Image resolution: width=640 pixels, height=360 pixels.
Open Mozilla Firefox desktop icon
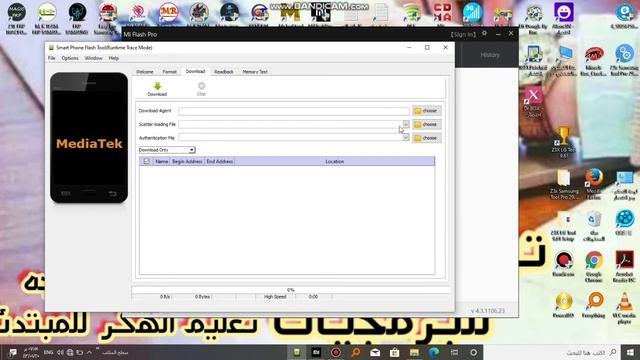(x=593, y=184)
